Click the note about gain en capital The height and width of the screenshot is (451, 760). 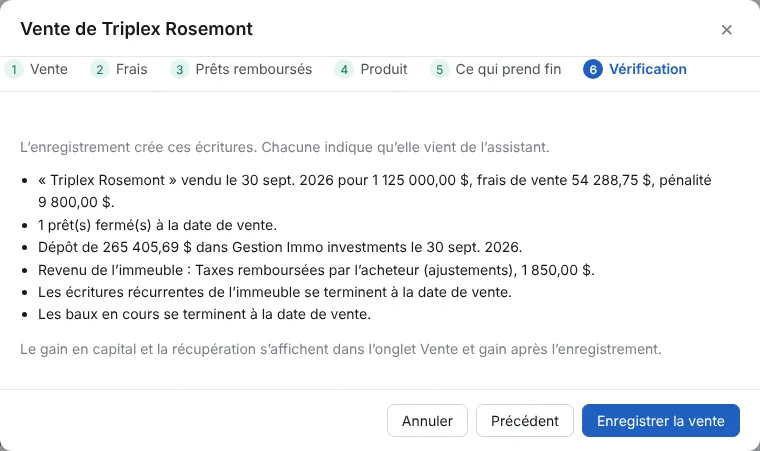point(341,349)
